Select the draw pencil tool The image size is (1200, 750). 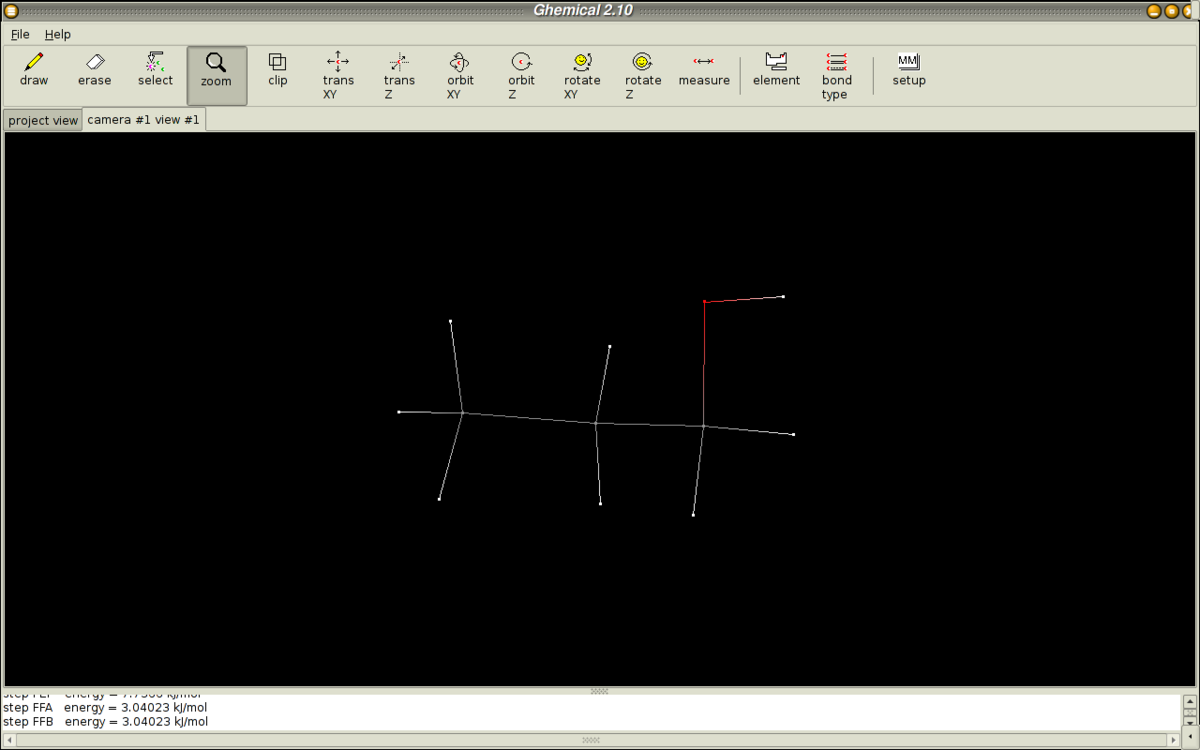click(34, 70)
